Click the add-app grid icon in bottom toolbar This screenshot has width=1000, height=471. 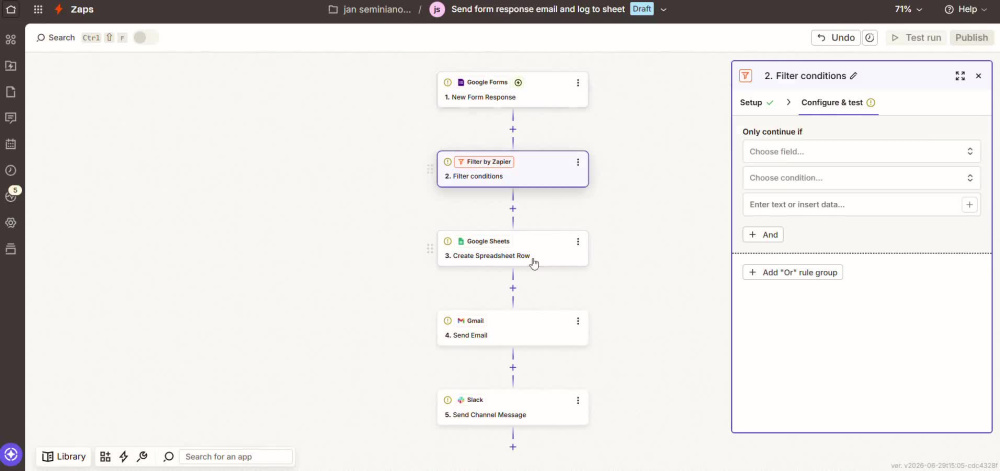105,456
